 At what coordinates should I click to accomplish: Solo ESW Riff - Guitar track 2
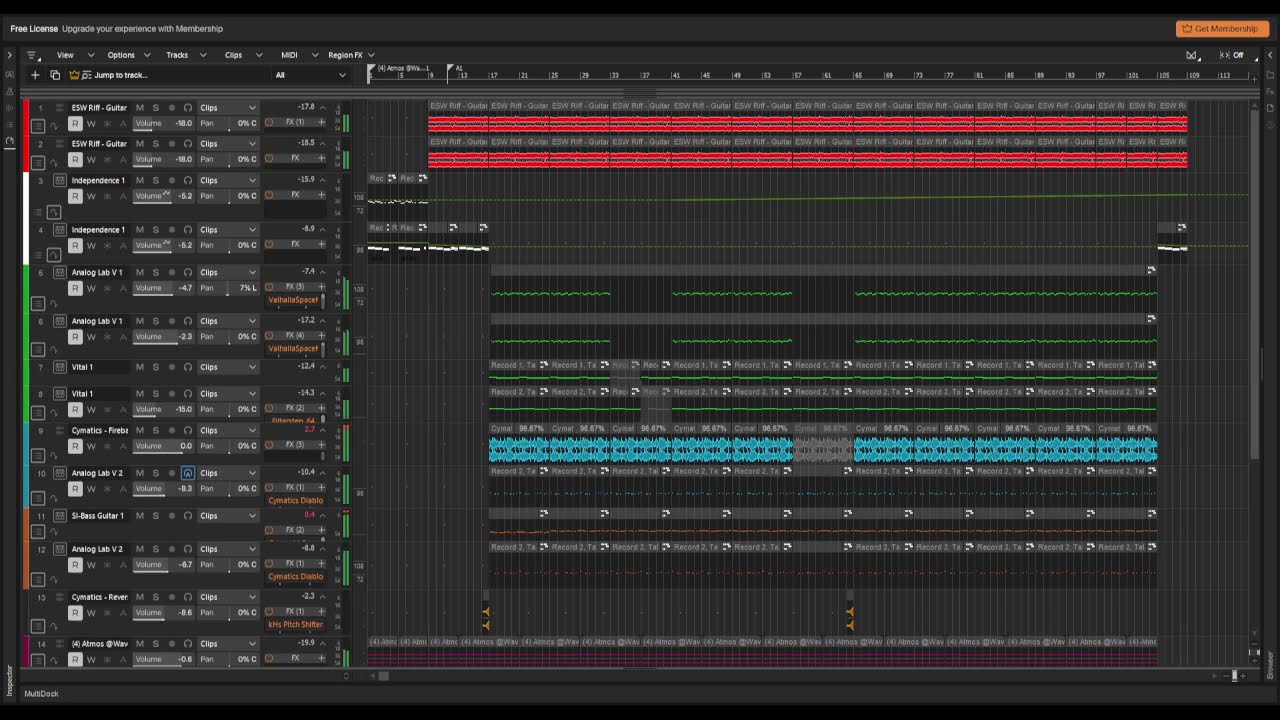pyautogui.click(x=155, y=144)
